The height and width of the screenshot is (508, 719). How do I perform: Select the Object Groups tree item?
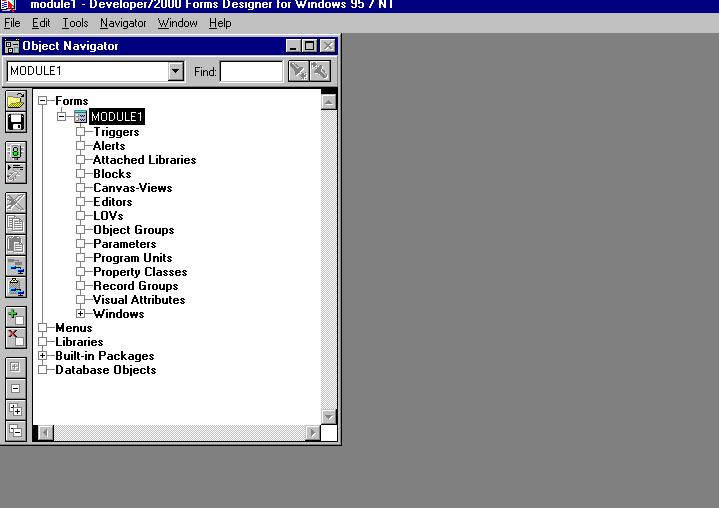tap(133, 230)
